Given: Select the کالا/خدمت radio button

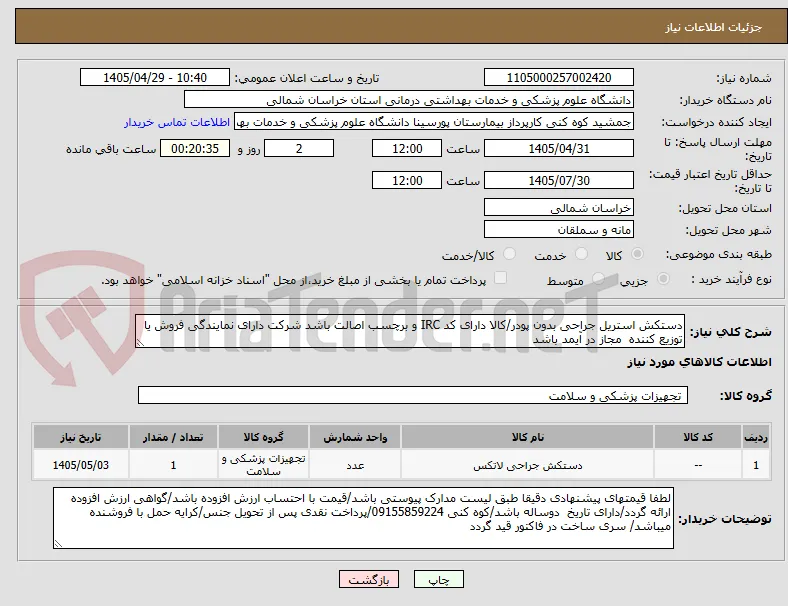Looking at the screenshot, I should tap(509, 254).
